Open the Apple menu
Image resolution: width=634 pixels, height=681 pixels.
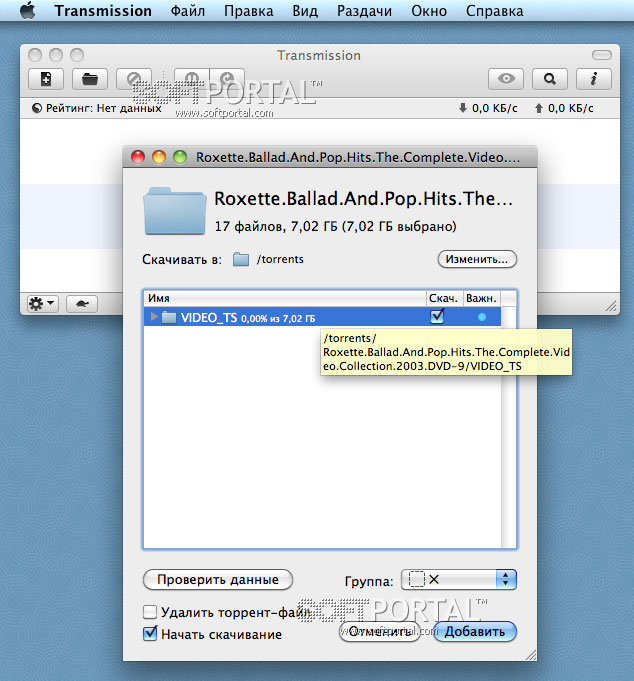pos(28,10)
